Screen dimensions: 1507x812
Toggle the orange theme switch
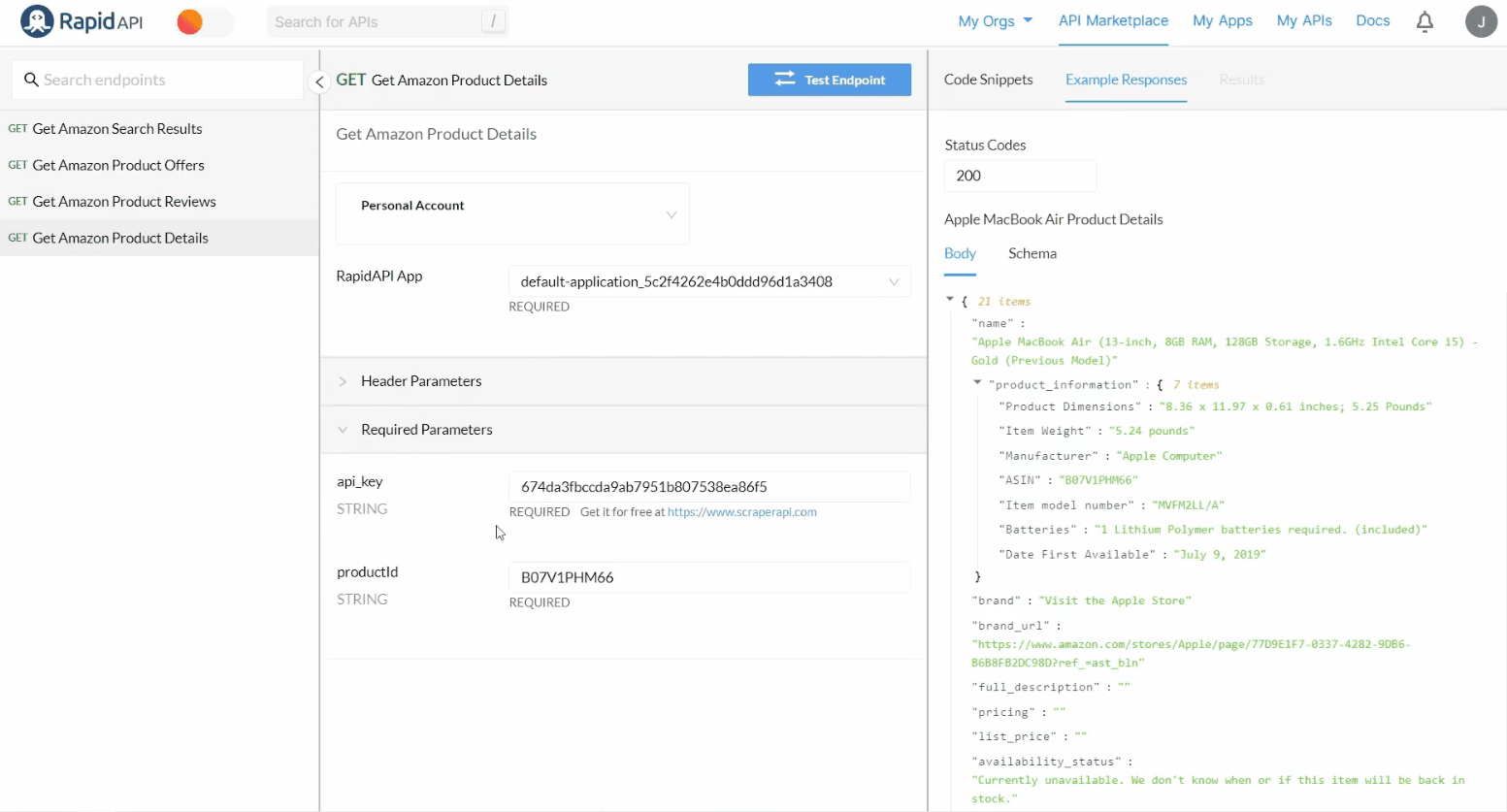(205, 21)
